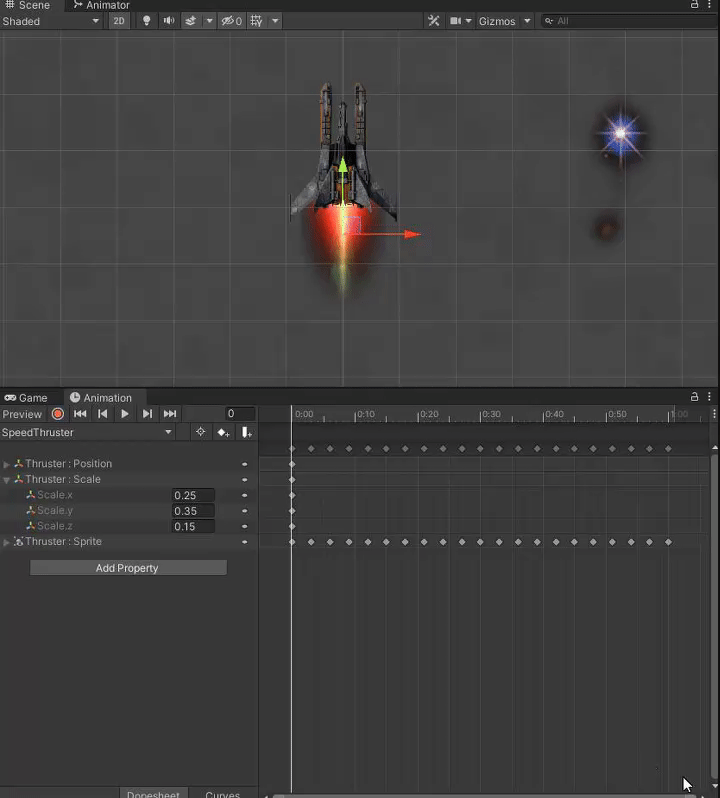Switch to Curves view
720x798 pixels.
coord(222,793)
